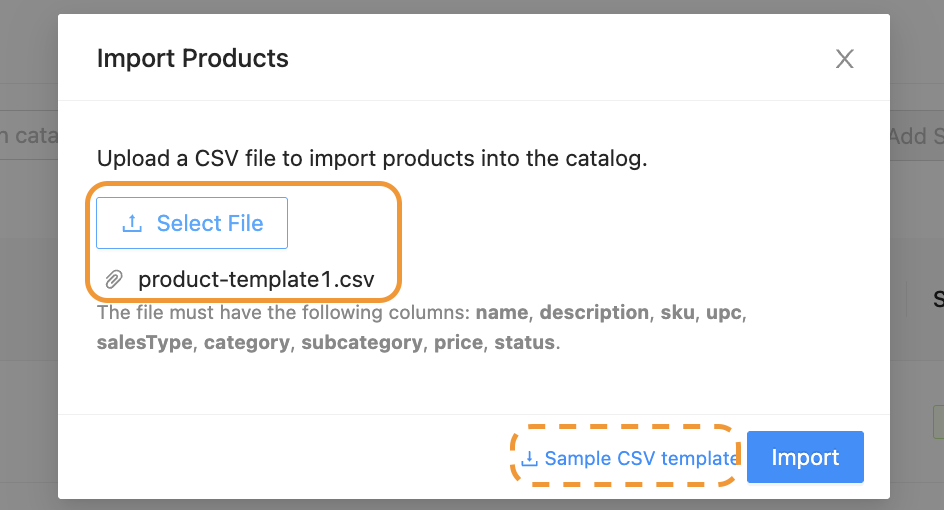Close the Import Products dialog
Viewport: 944px width, 510px height.
[845, 59]
